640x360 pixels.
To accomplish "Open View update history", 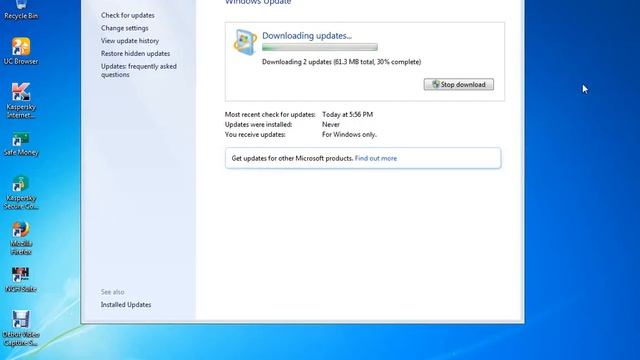I will coord(130,40).
